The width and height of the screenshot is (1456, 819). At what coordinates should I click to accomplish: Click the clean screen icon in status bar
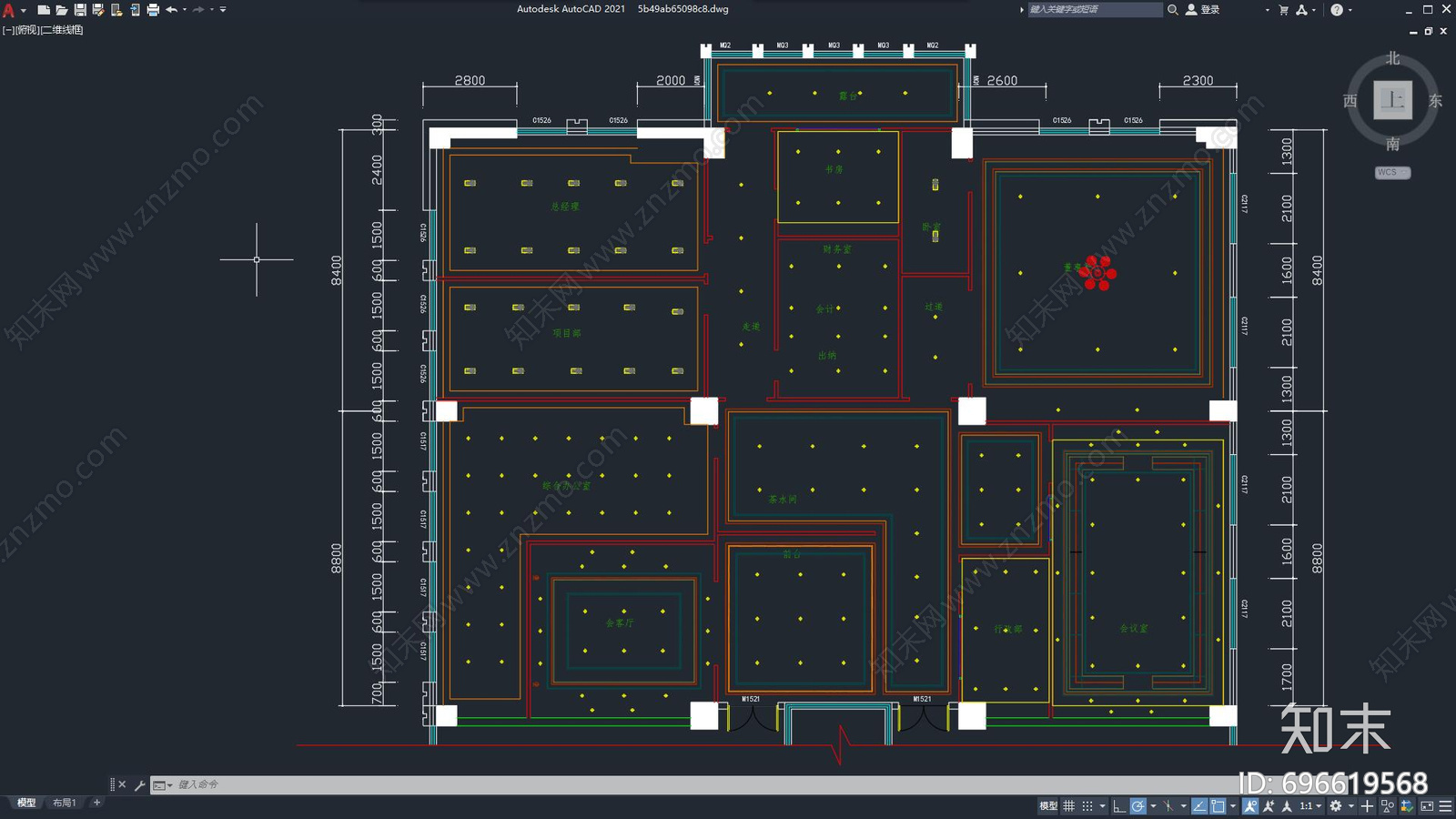pyautogui.click(x=1427, y=806)
